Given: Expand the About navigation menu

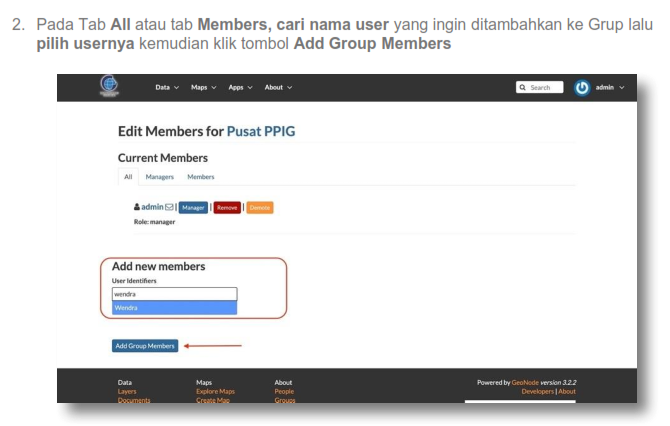Looking at the screenshot, I should (278, 87).
